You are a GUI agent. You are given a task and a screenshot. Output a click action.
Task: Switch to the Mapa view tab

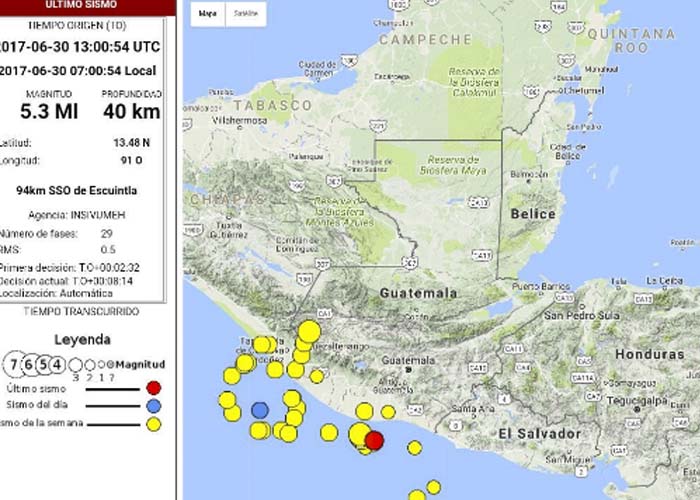[x=208, y=14]
